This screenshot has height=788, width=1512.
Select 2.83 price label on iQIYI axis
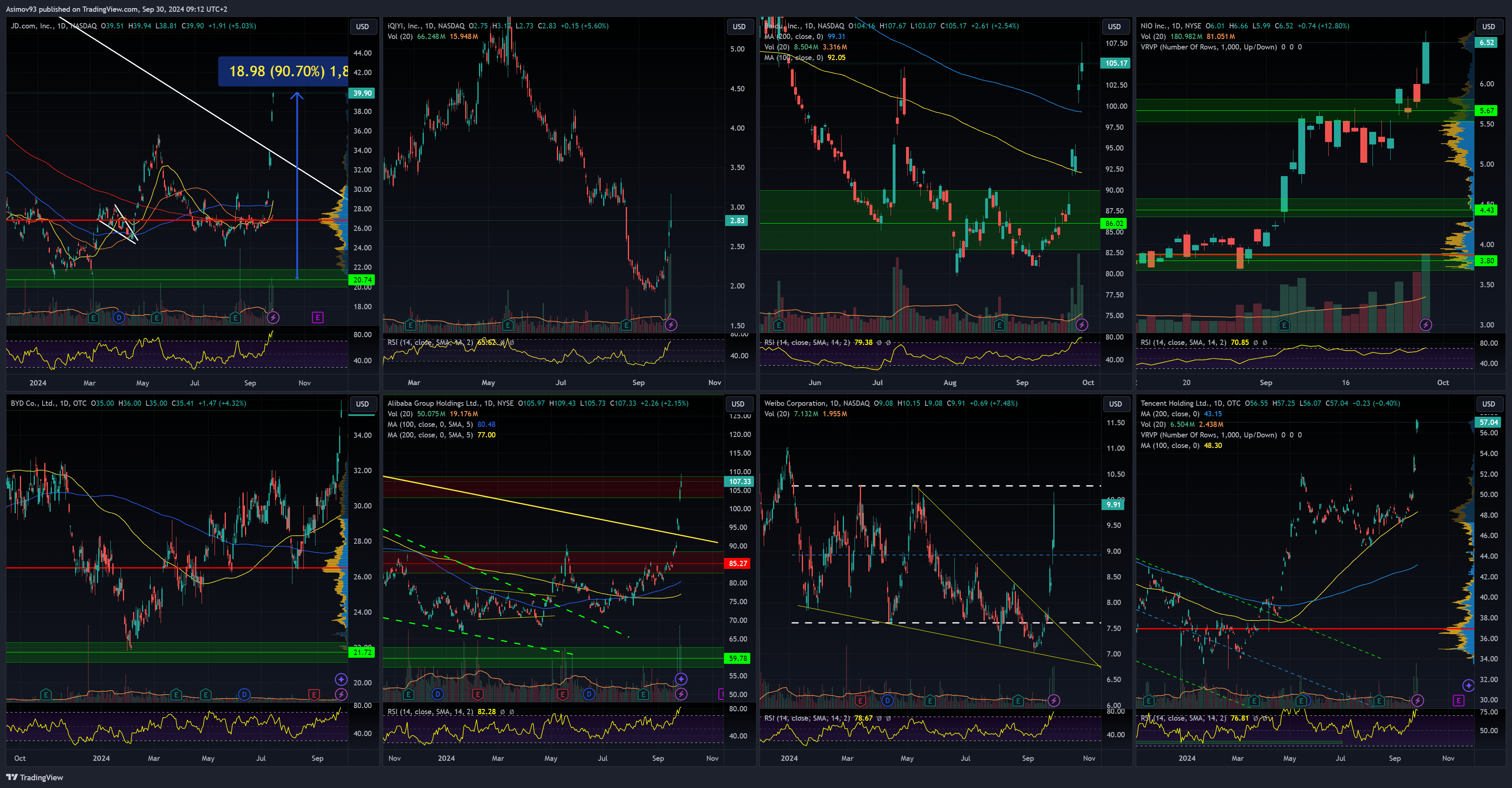point(737,221)
